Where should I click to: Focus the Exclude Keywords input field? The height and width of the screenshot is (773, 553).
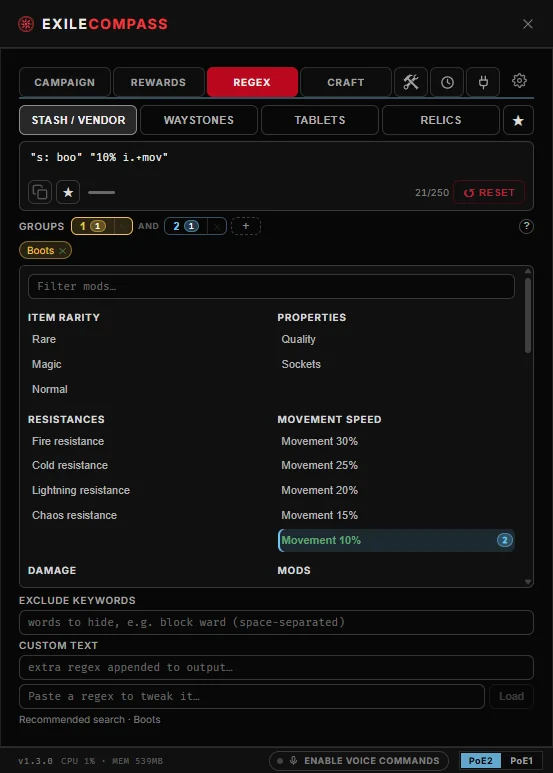pyautogui.click(x=276, y=622)
